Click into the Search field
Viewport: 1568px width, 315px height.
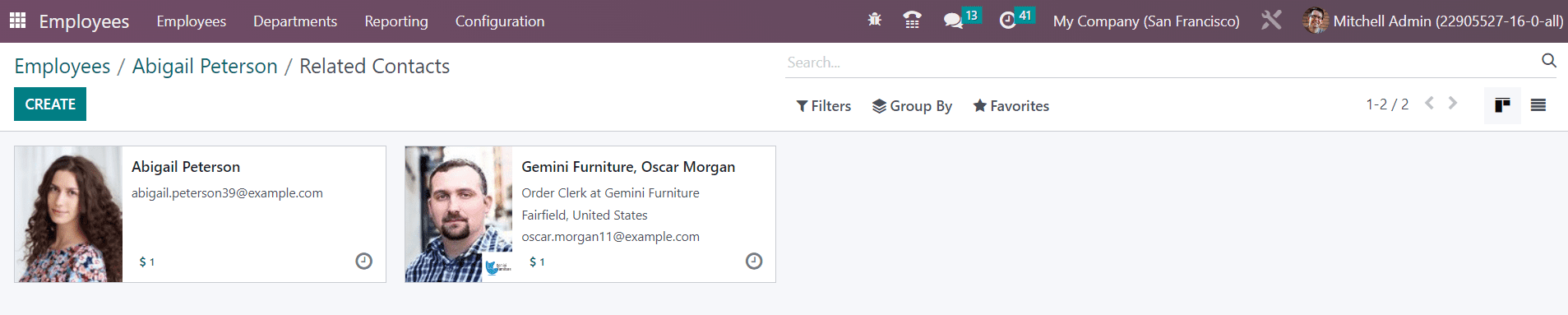[1159, 63]
